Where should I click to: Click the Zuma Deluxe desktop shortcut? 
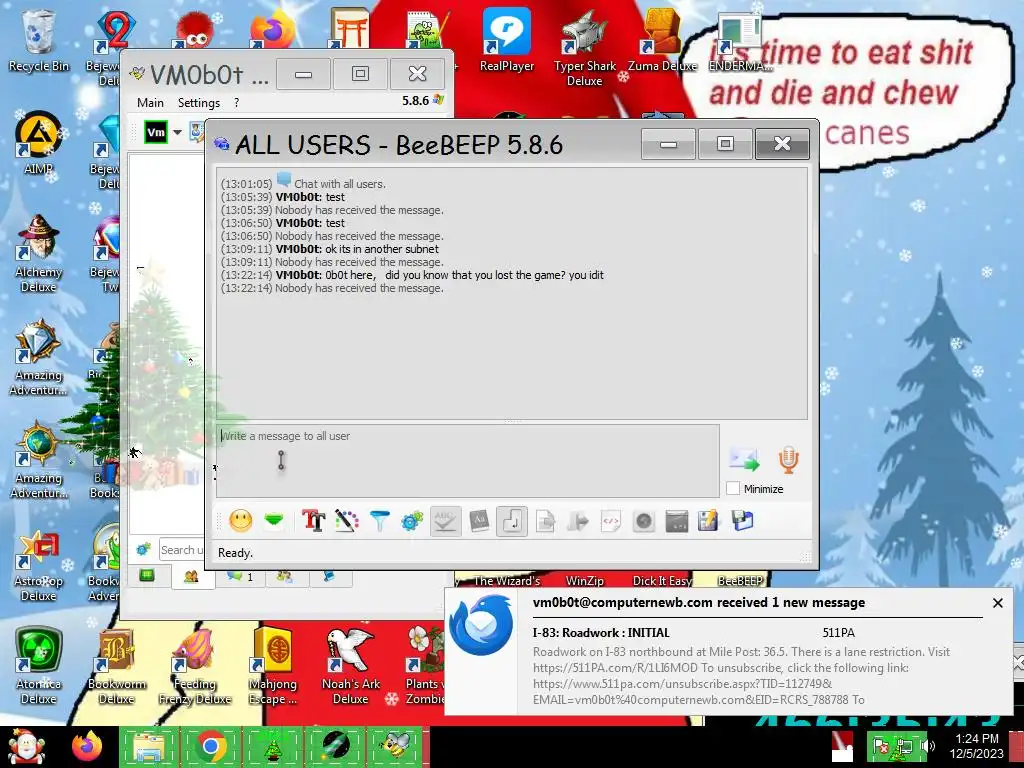coord(662,40)
